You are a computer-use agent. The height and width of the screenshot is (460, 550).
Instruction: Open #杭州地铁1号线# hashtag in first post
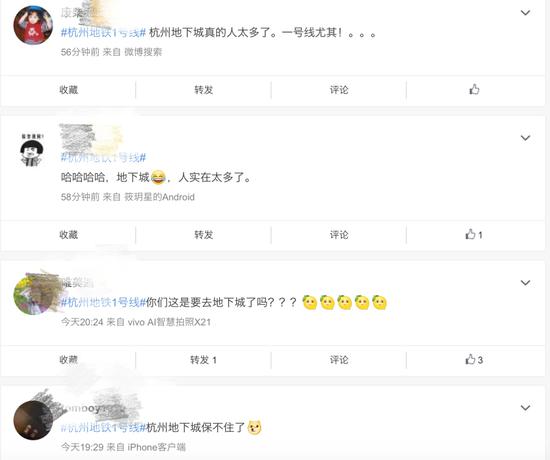(103, 33)
